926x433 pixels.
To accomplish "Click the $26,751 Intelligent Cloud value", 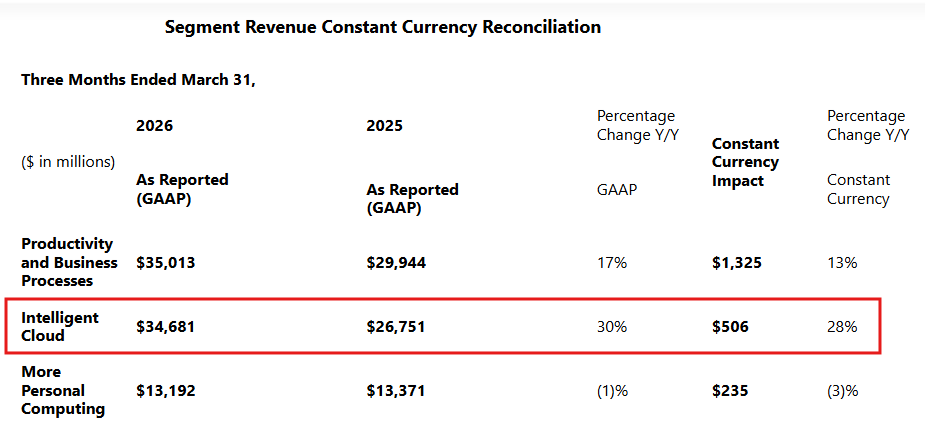I will click(396, 327).
